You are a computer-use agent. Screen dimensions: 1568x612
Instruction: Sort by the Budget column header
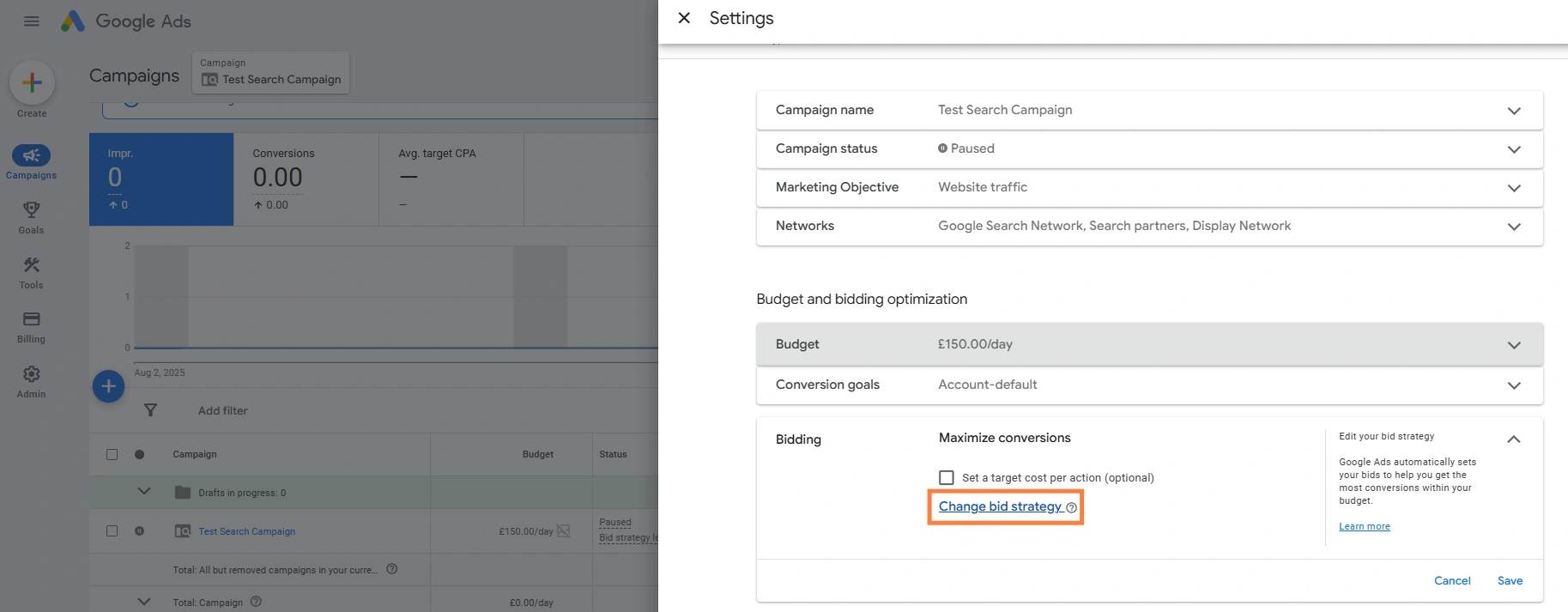pos(538,454)
